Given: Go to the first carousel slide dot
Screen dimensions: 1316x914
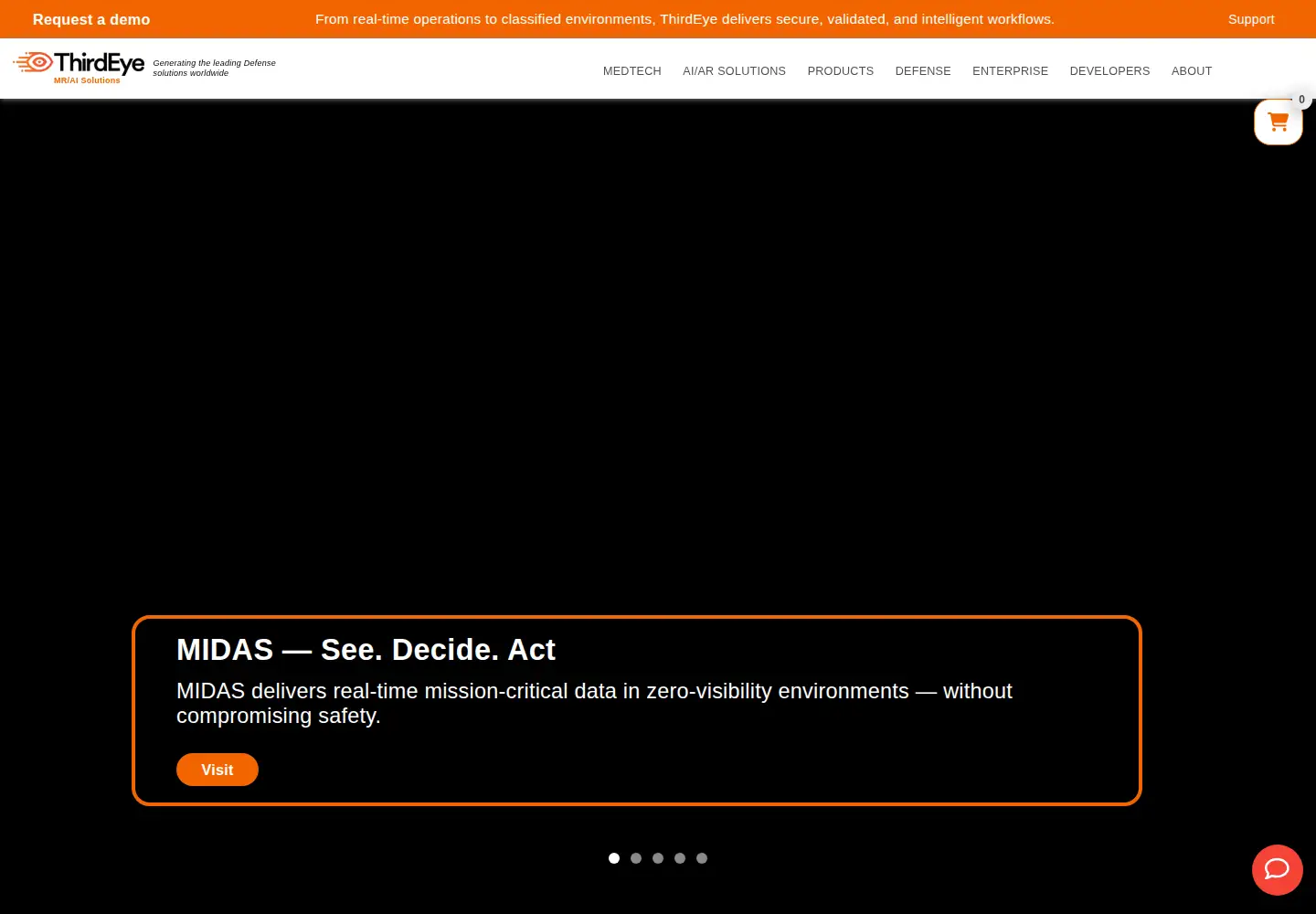Looking at the screenshot, I should (x=614, y=858).
